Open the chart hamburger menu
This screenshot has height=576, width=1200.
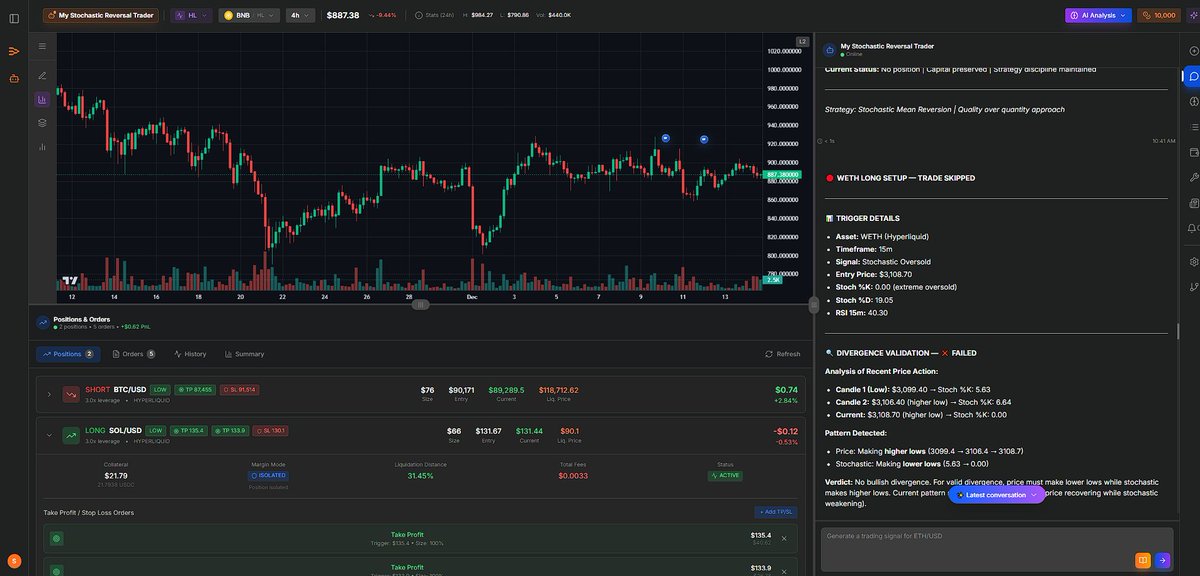click(x=42, y=46)
